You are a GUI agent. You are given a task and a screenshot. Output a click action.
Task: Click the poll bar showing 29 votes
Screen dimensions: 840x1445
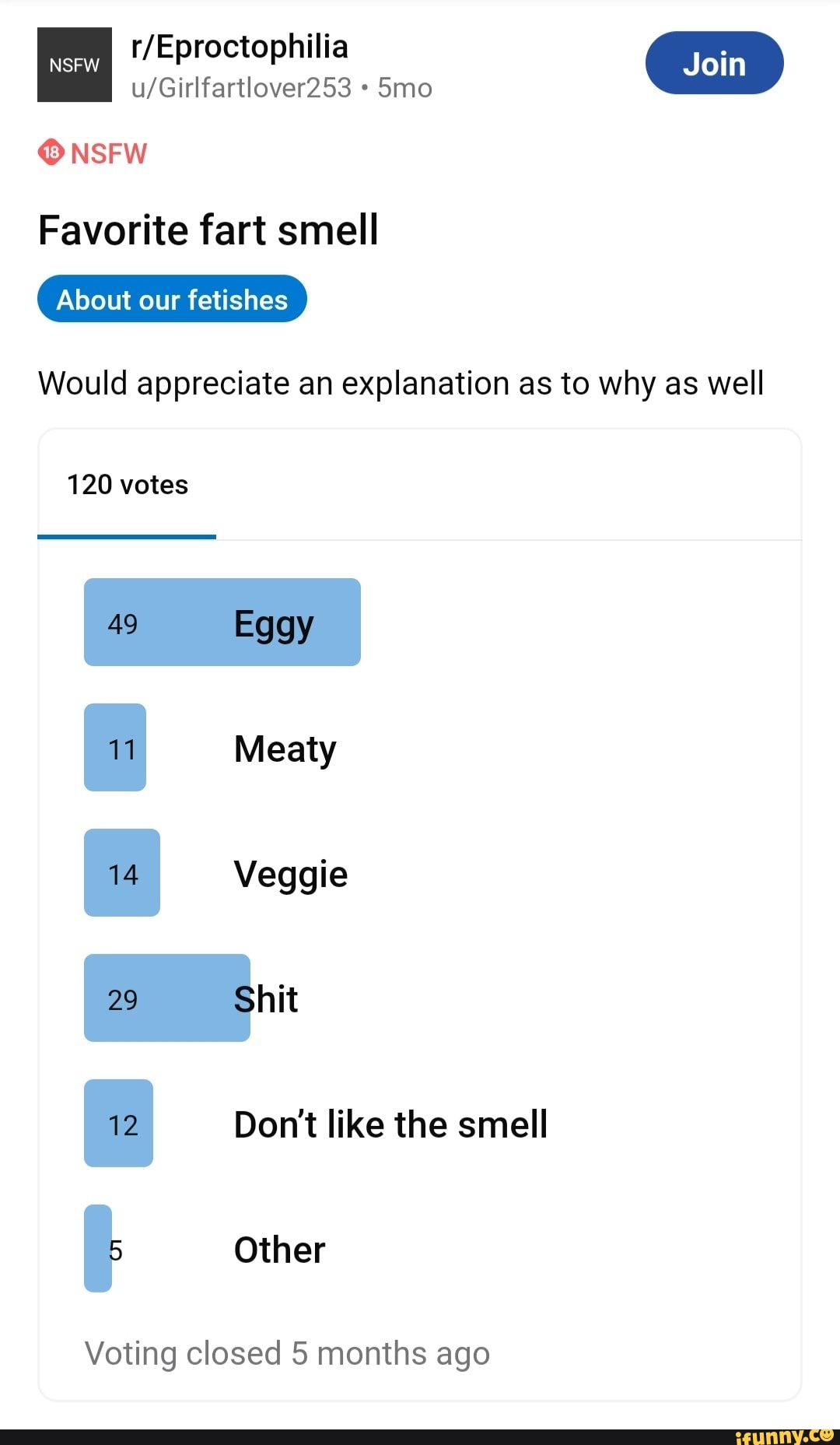(x=167, y=998)
